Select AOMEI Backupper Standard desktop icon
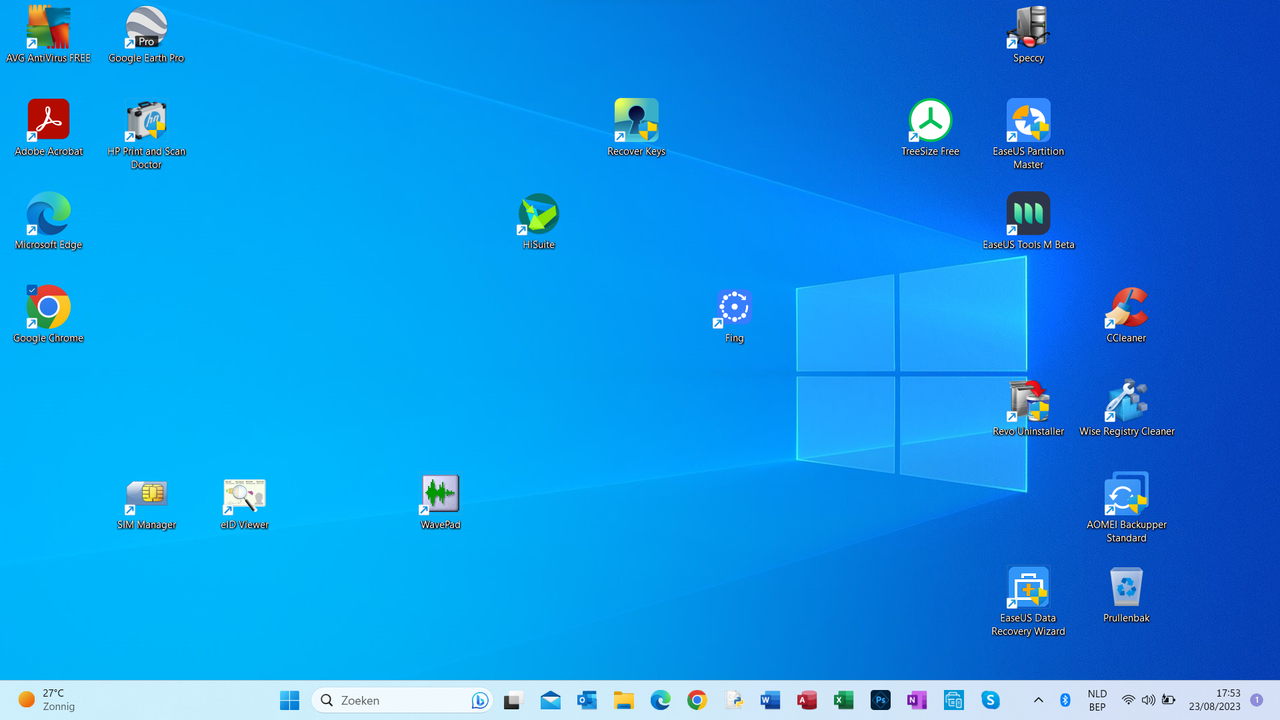 click(x=1126, y=507)
